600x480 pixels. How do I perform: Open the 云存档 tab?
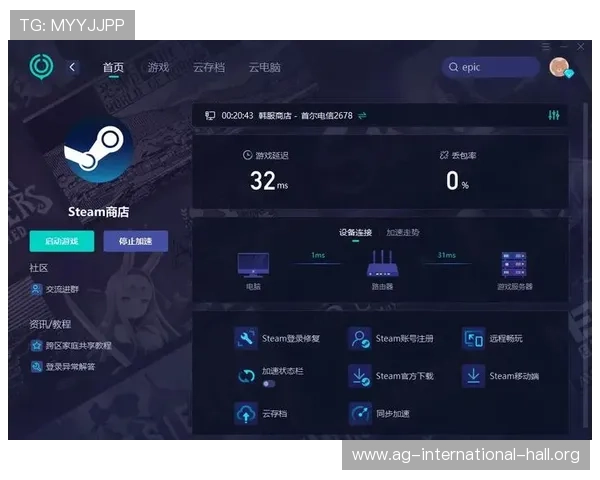(x=209, y=67)
